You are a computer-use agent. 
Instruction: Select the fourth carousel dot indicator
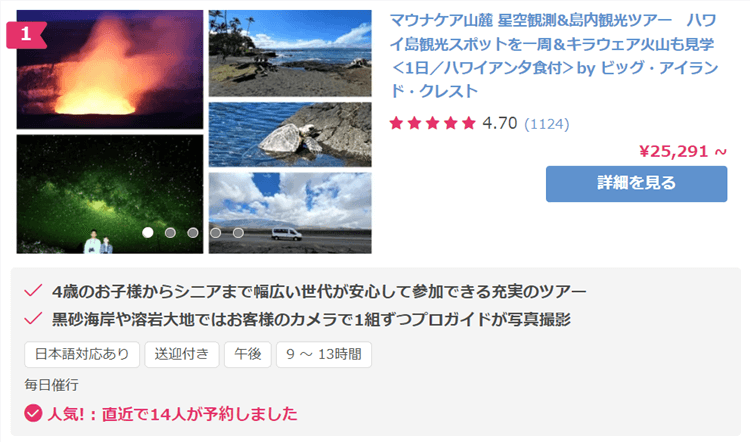point(216,232)
